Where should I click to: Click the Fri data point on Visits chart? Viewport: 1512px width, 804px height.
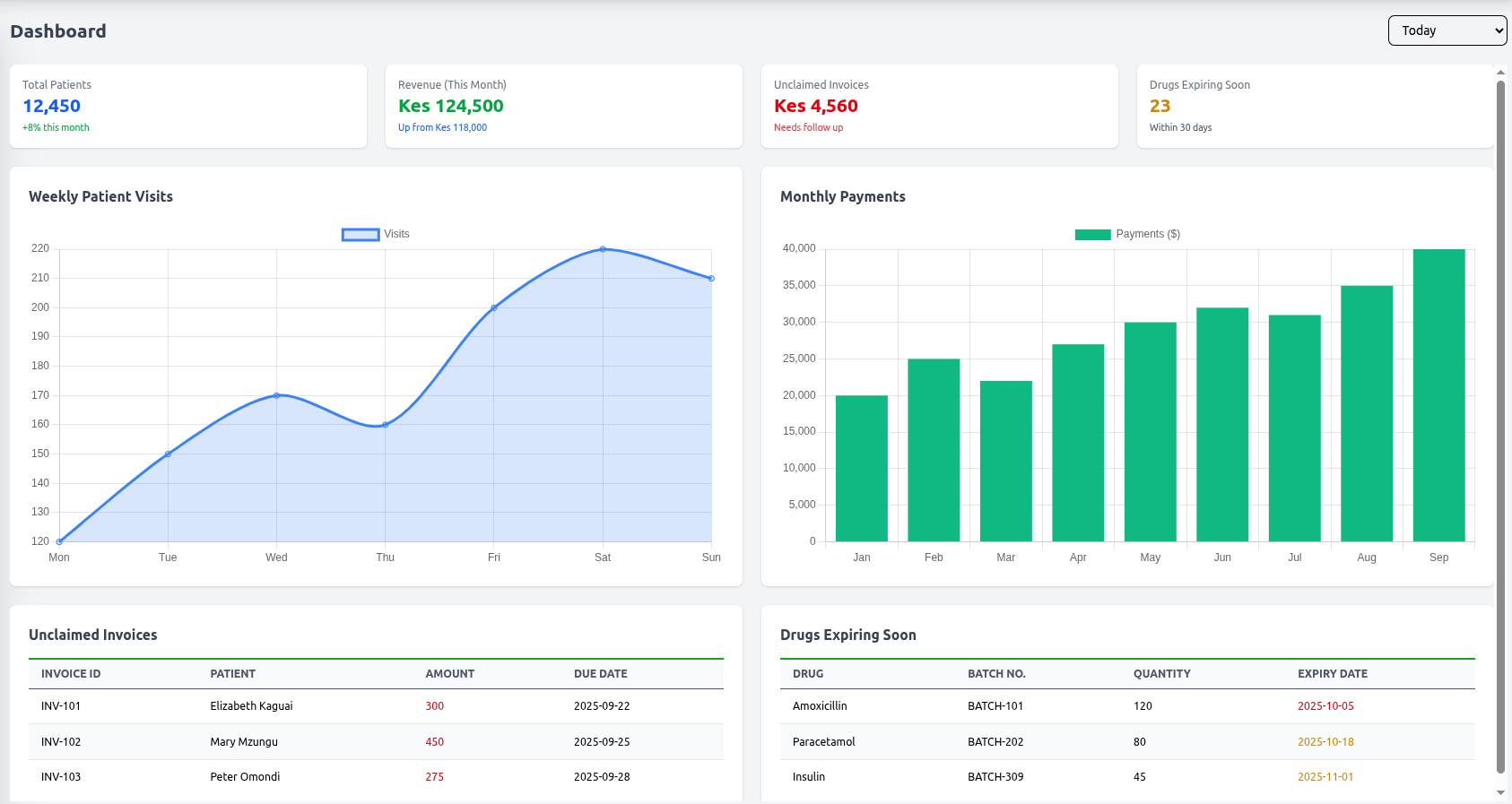pyautogui.click(x=494, y=307)
